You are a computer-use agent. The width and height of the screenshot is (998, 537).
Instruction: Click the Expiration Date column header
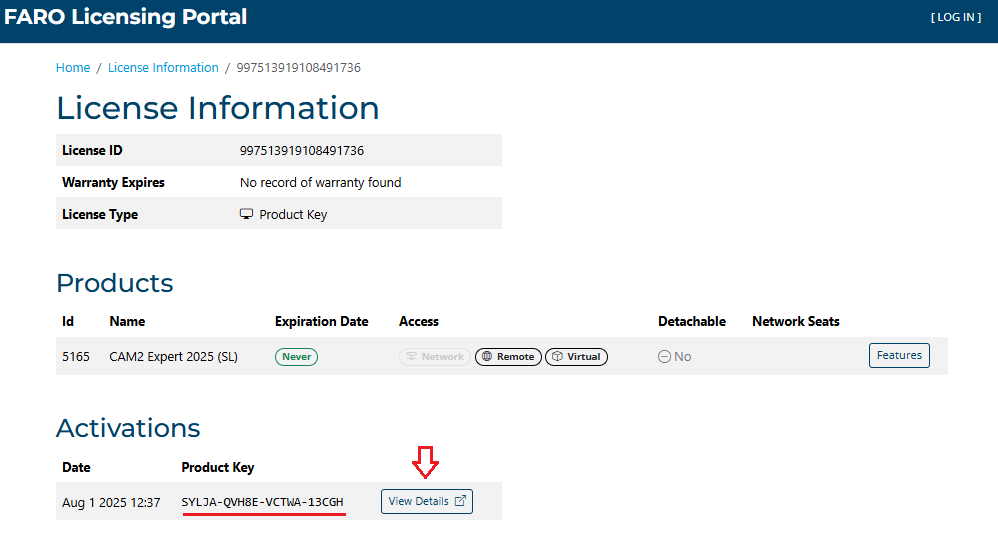click(321, 321)
